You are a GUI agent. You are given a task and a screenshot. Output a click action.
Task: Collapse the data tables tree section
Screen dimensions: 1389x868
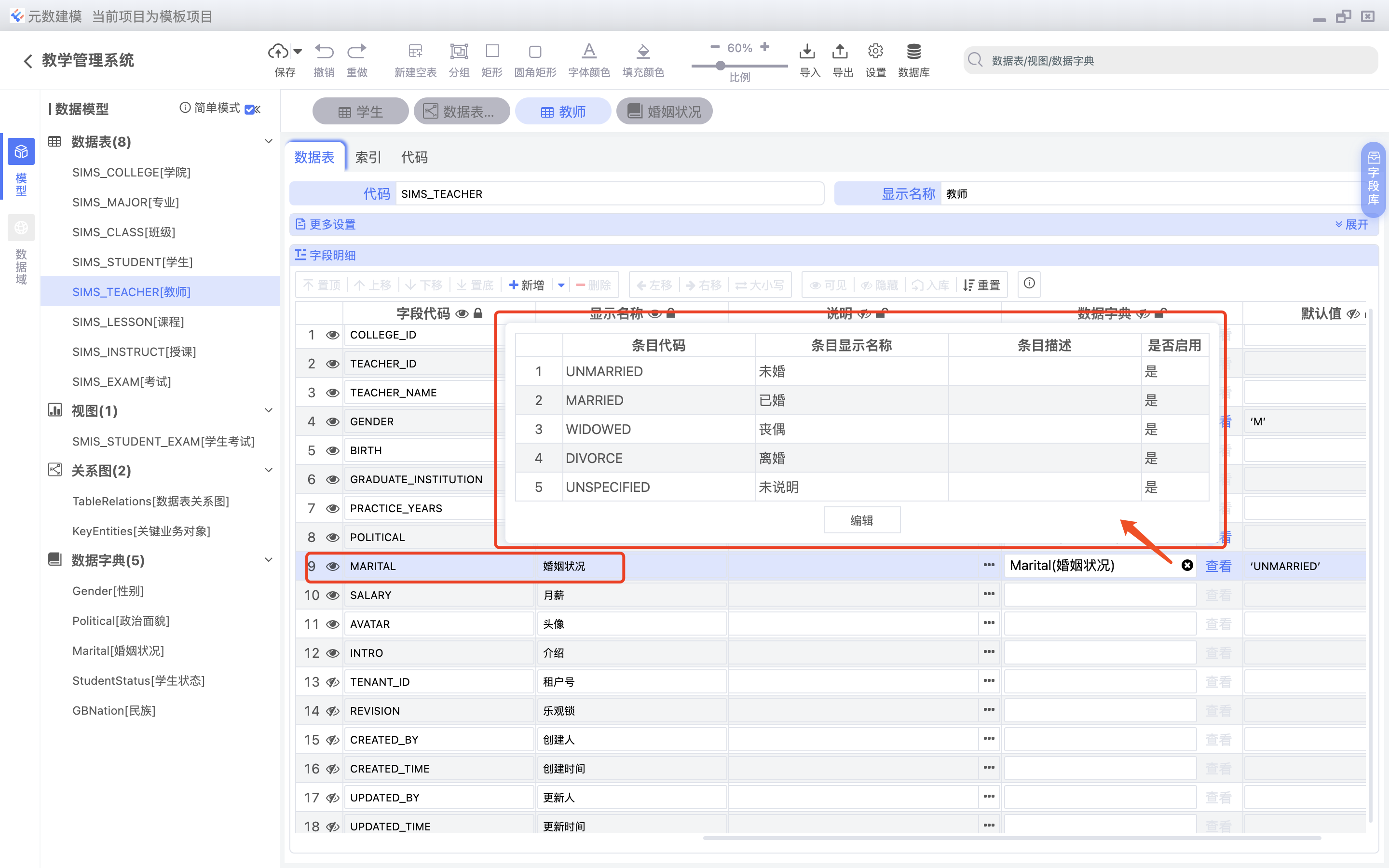pos(268,141)
